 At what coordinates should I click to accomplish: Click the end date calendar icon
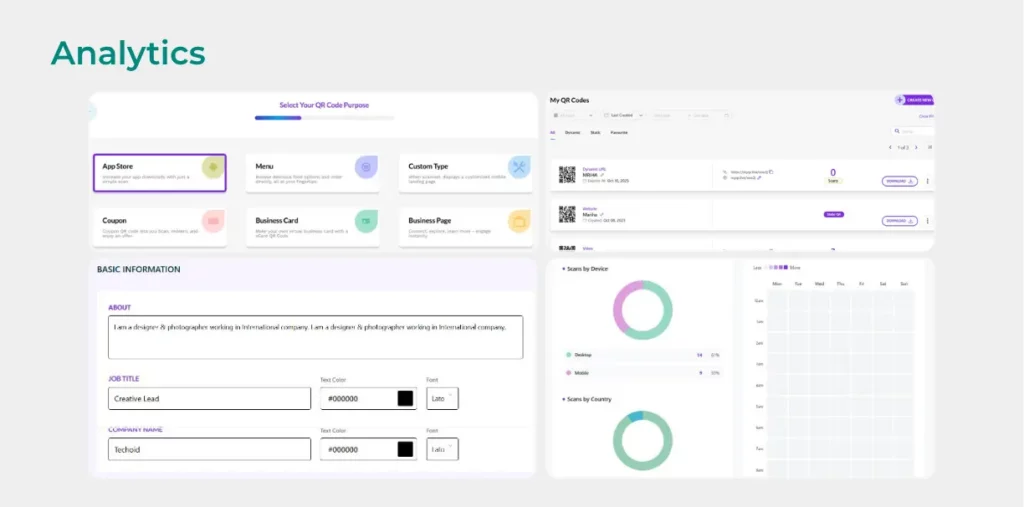pos(726,116)
